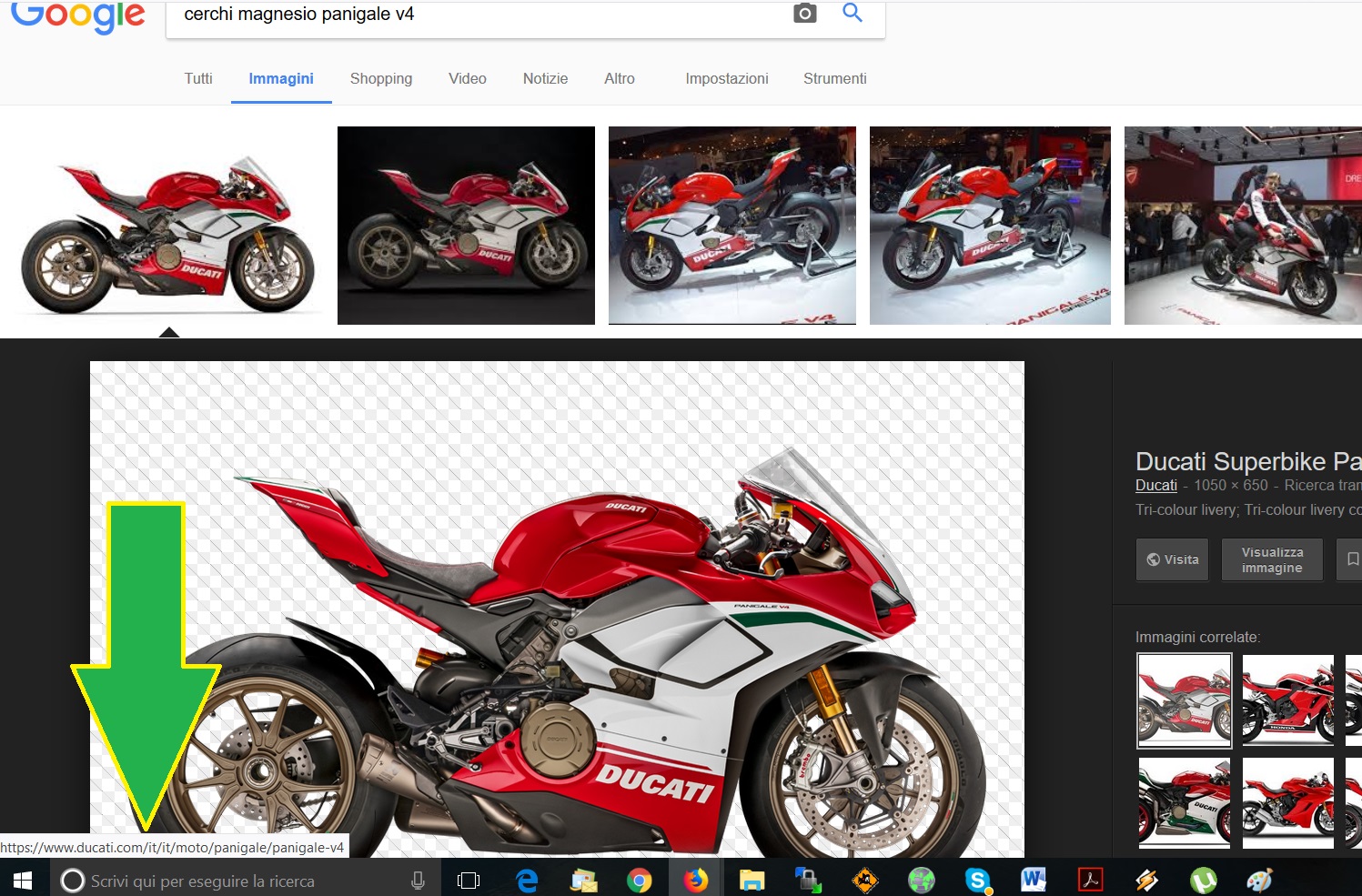This screenshot has width=1362, height=896.
Task: Click the yellow striped taskbar icon
Action: 1147,881
